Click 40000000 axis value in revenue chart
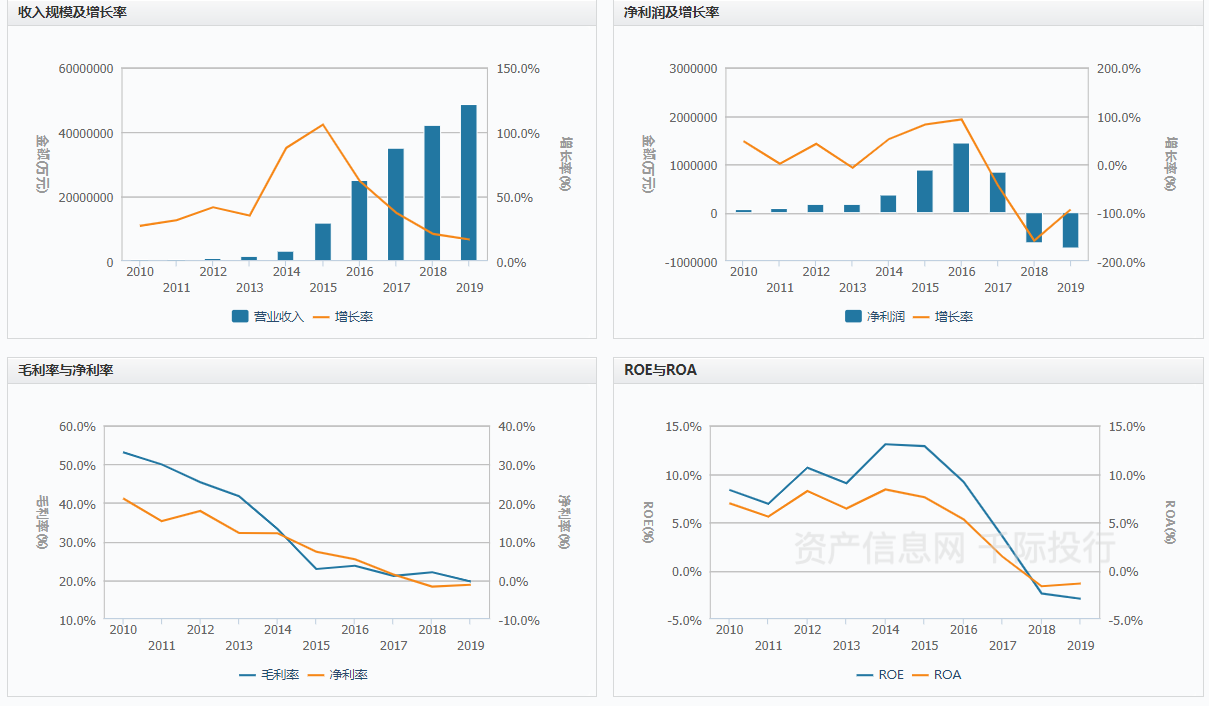The height and width of the screenshot is (706, 1209). pos(86,133)
